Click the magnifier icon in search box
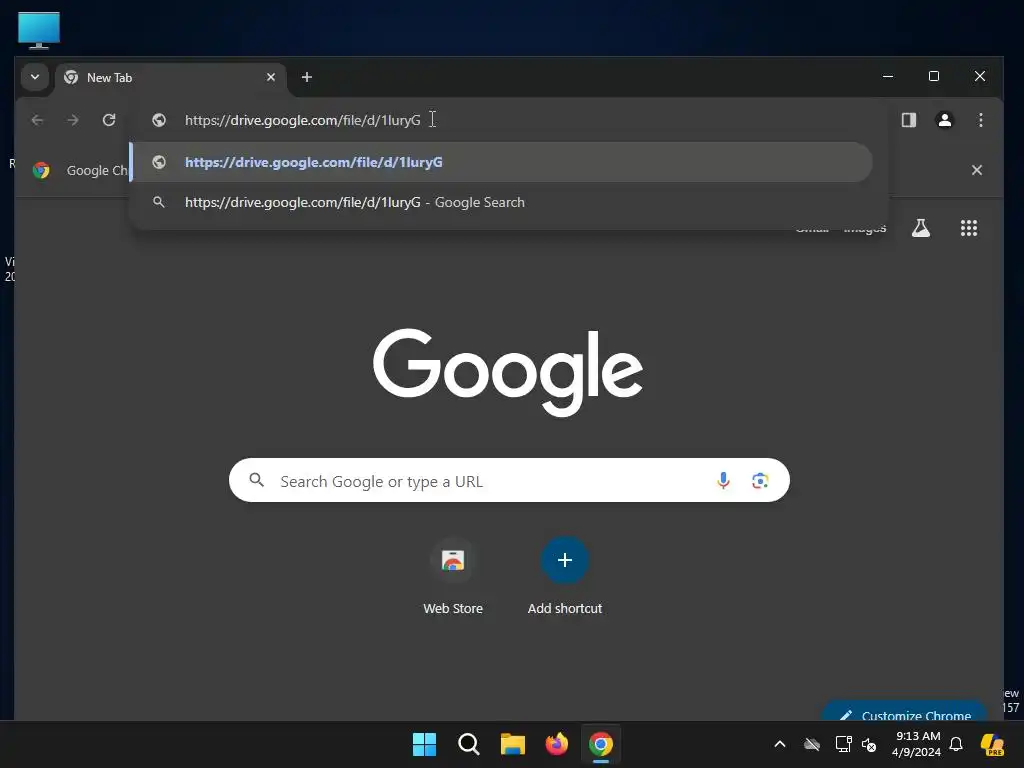This screenshot has width=1024, height=768. point(257,481)
